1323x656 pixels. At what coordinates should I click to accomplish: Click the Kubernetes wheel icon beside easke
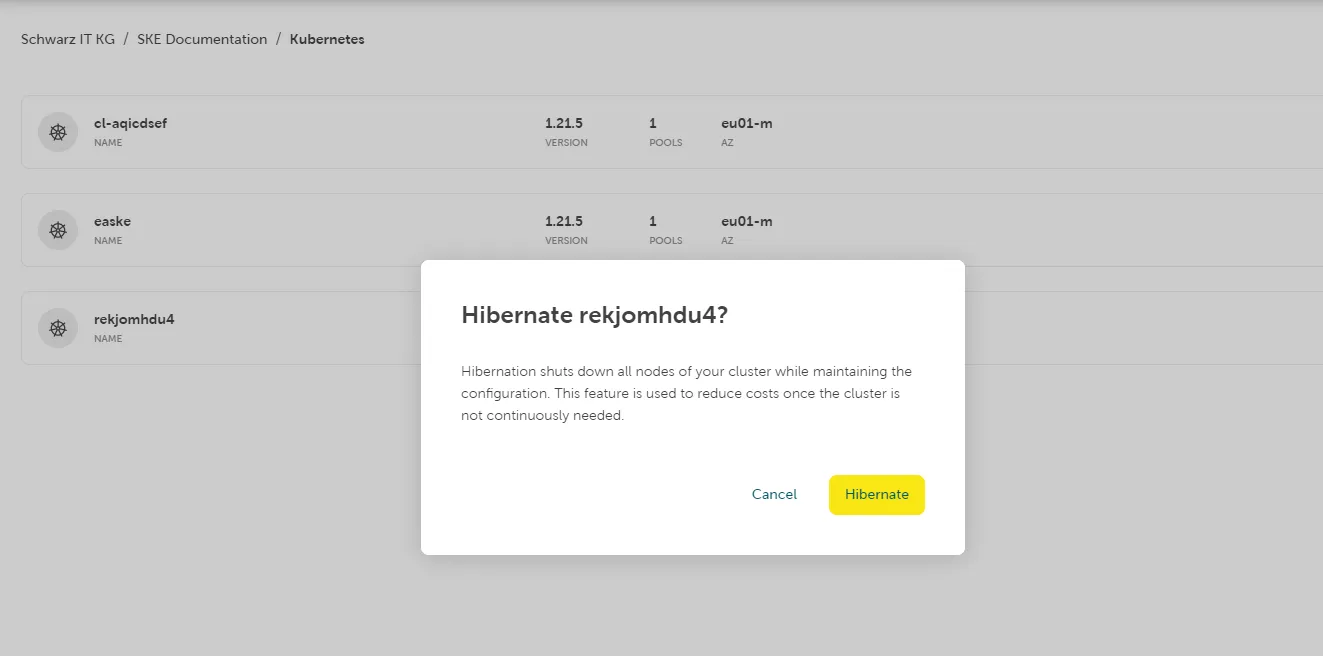click(x=58, y=230)
